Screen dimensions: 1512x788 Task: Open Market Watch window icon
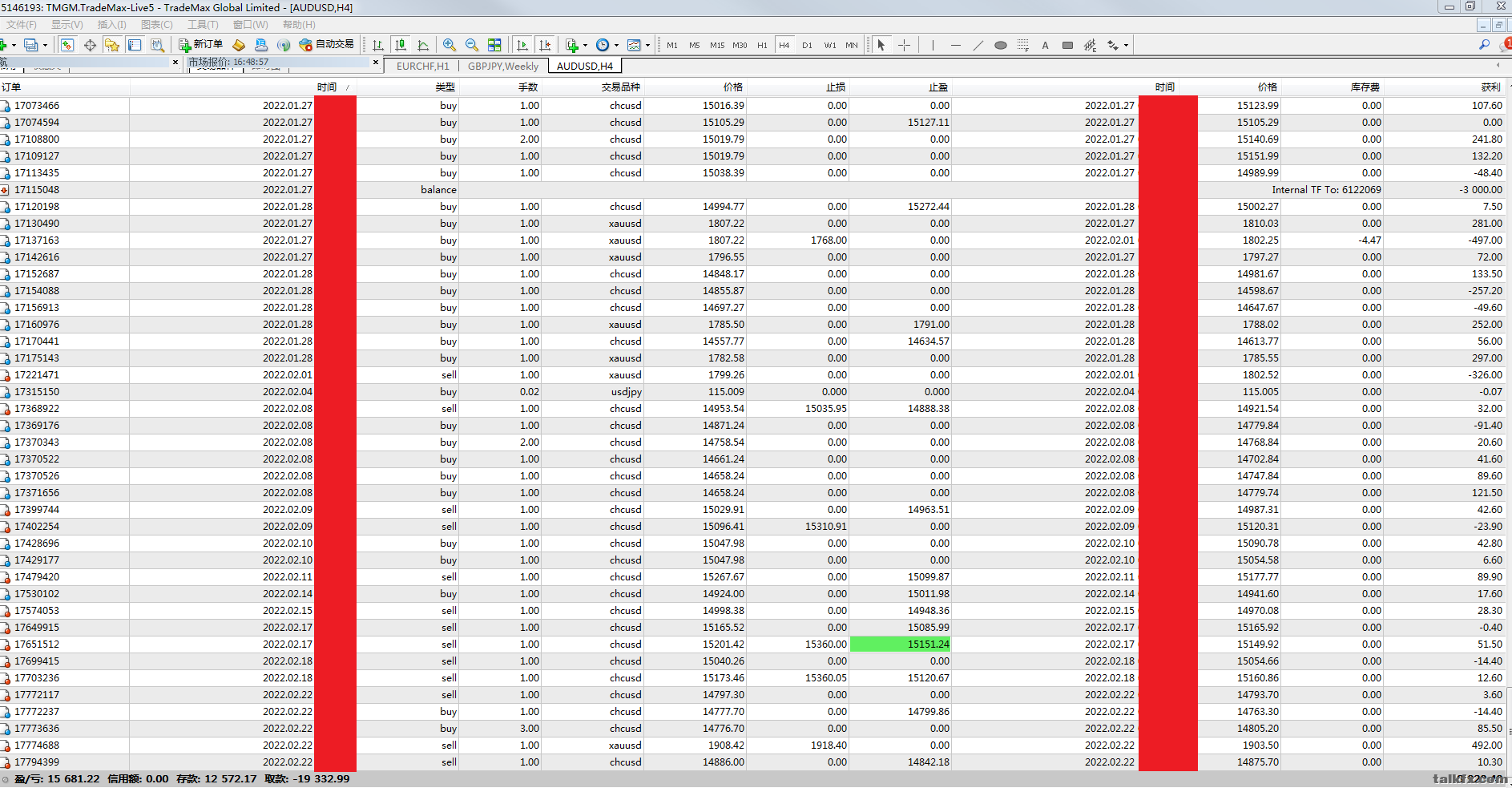[67, 45]
